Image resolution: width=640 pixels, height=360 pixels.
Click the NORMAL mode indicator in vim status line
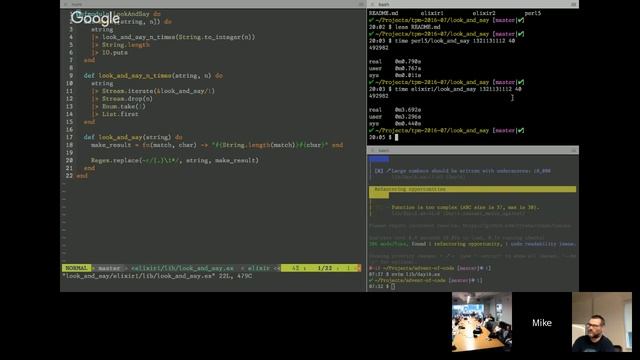[x=76, y=268]
